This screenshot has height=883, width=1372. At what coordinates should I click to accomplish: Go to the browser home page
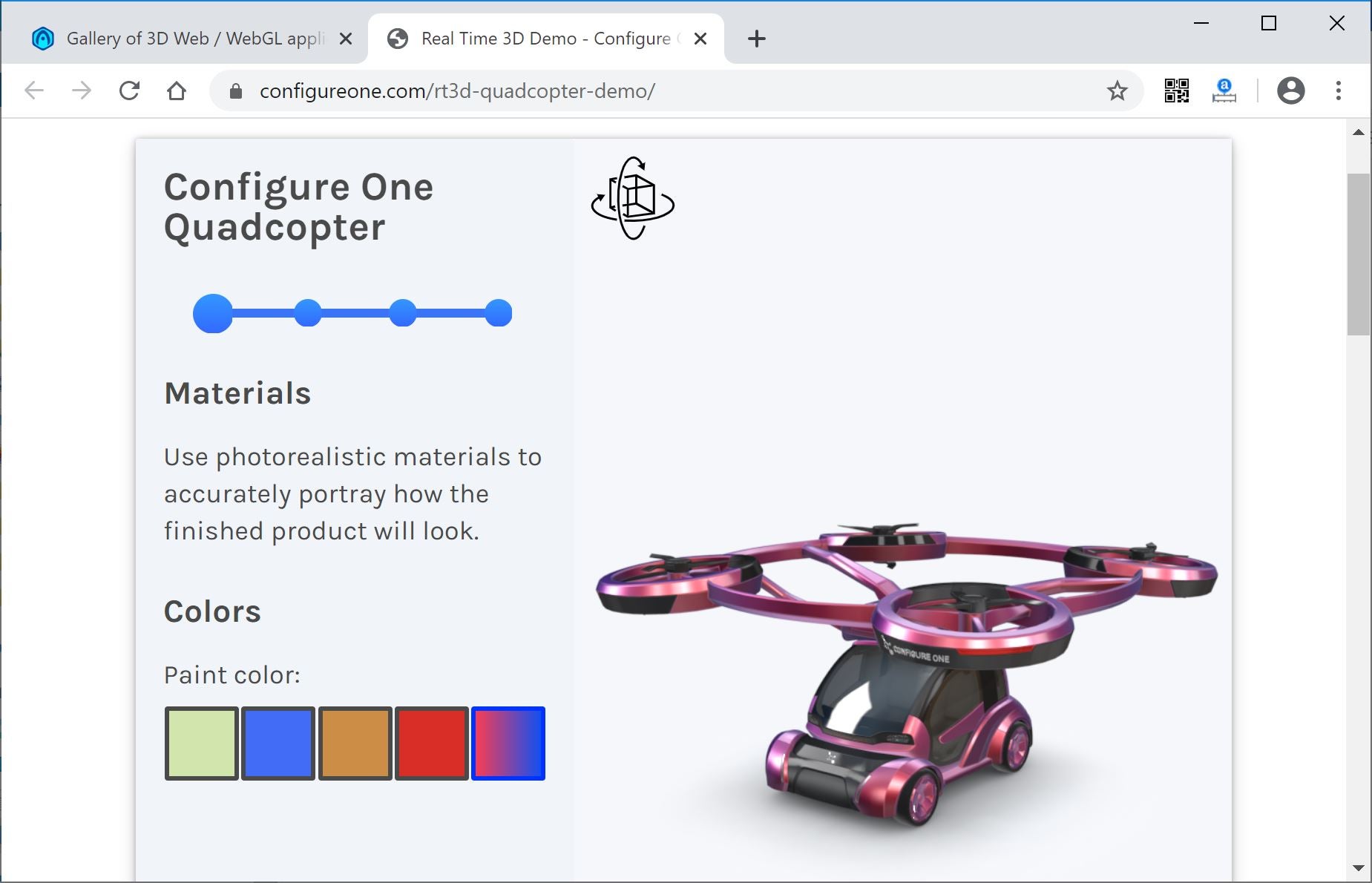[177, 91]
